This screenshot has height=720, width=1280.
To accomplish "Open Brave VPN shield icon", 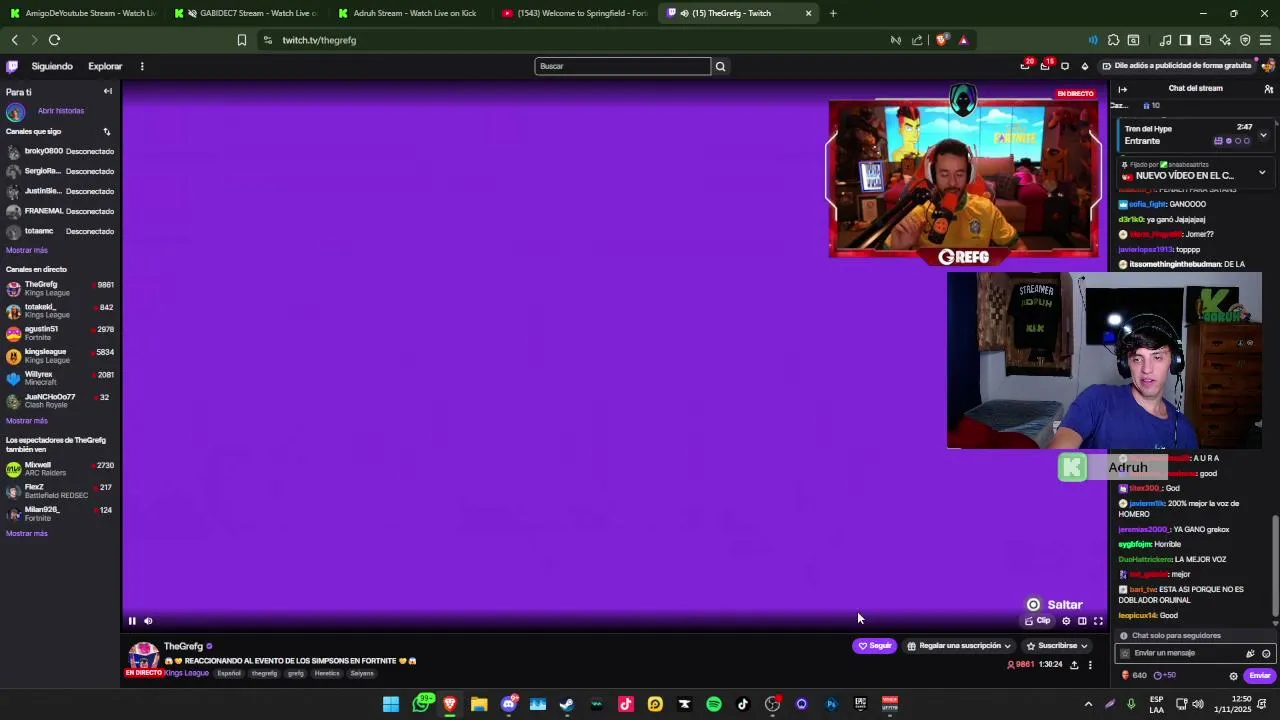I will pyautogui.click(x=1245, y=40).
